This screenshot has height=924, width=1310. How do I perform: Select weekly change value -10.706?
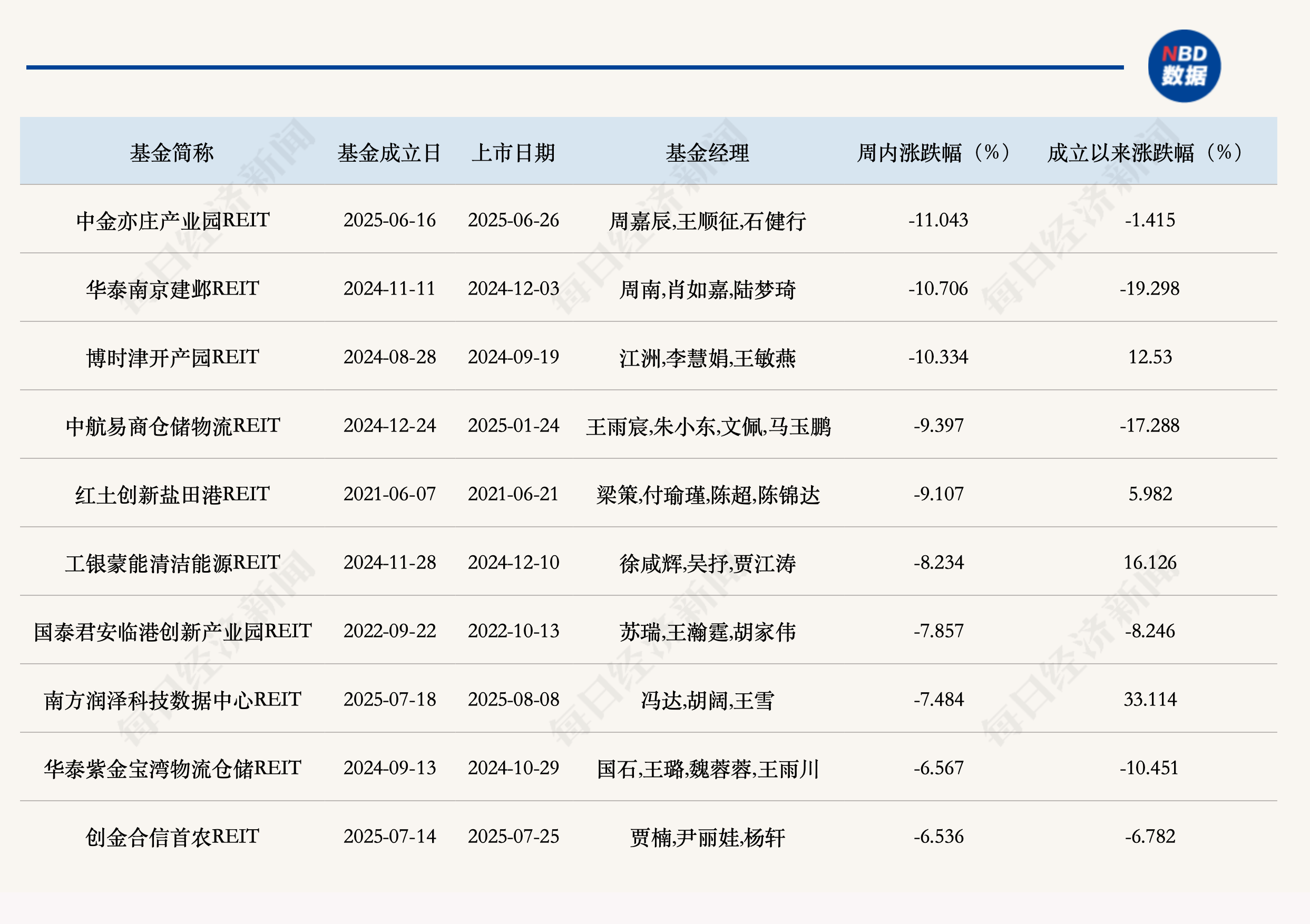pyautogui.click(x=938, y=289)
